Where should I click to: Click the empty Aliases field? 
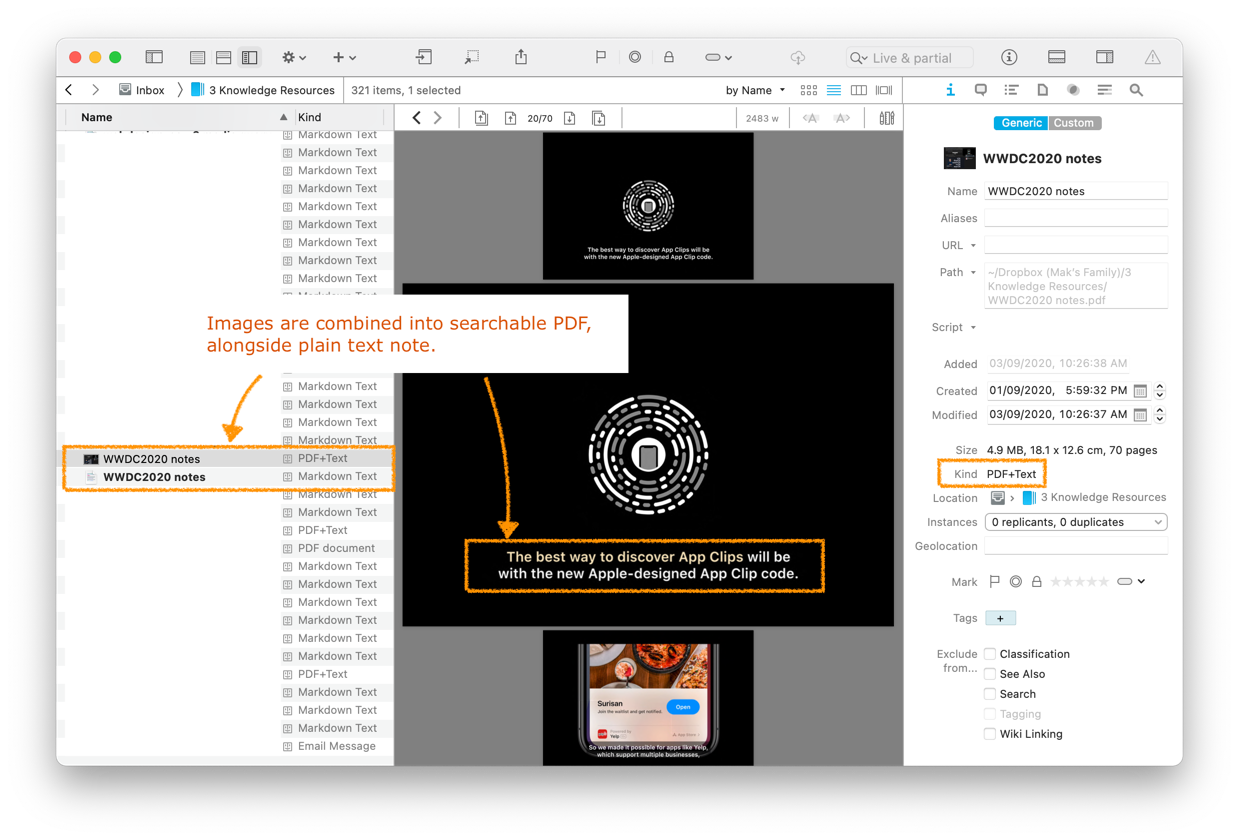[x=1076, y=218]
